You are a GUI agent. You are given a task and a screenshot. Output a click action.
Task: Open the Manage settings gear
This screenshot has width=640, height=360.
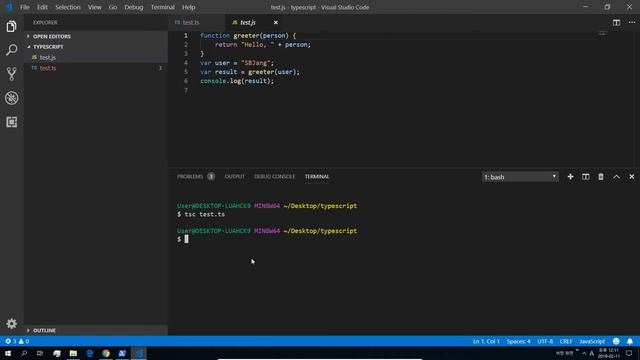tap(11, 324)
